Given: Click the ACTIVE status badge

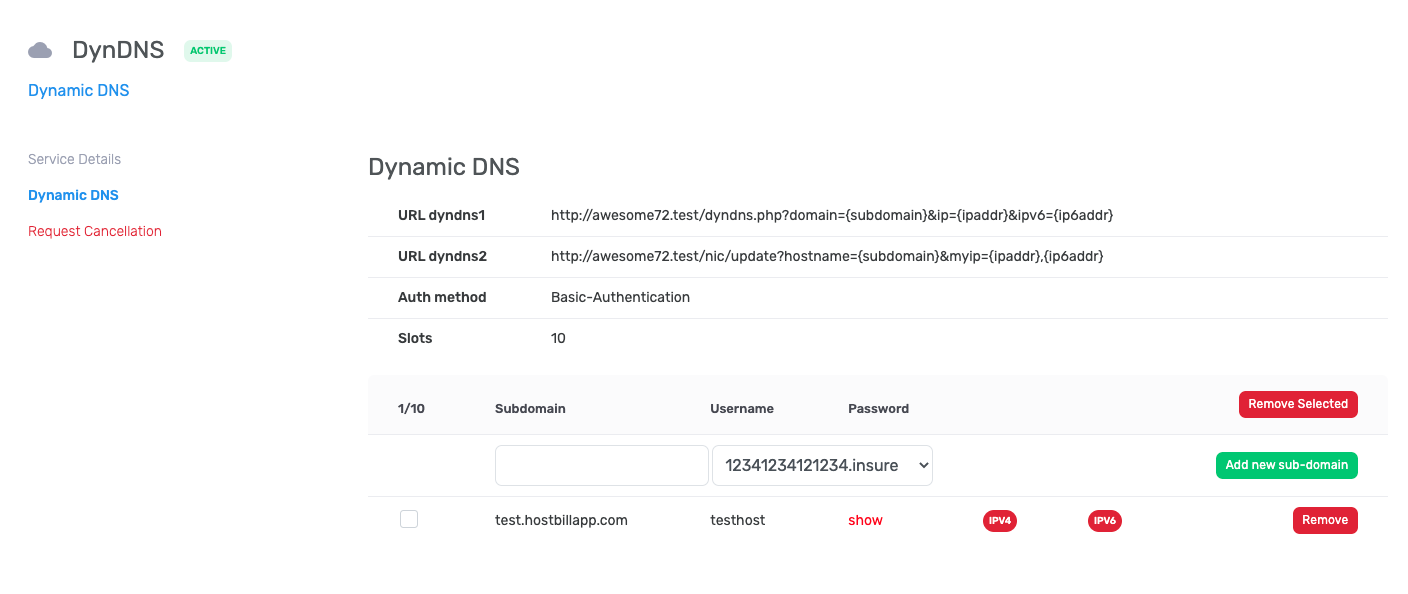Looking at the screenshot, I should pyautogui.click(x=208, y=50).
